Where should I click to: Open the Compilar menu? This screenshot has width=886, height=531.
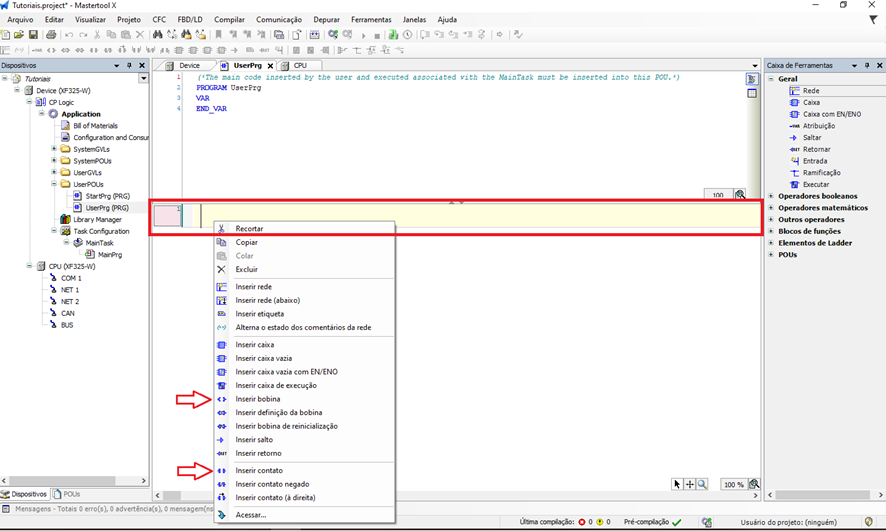[x=229, y=19]
